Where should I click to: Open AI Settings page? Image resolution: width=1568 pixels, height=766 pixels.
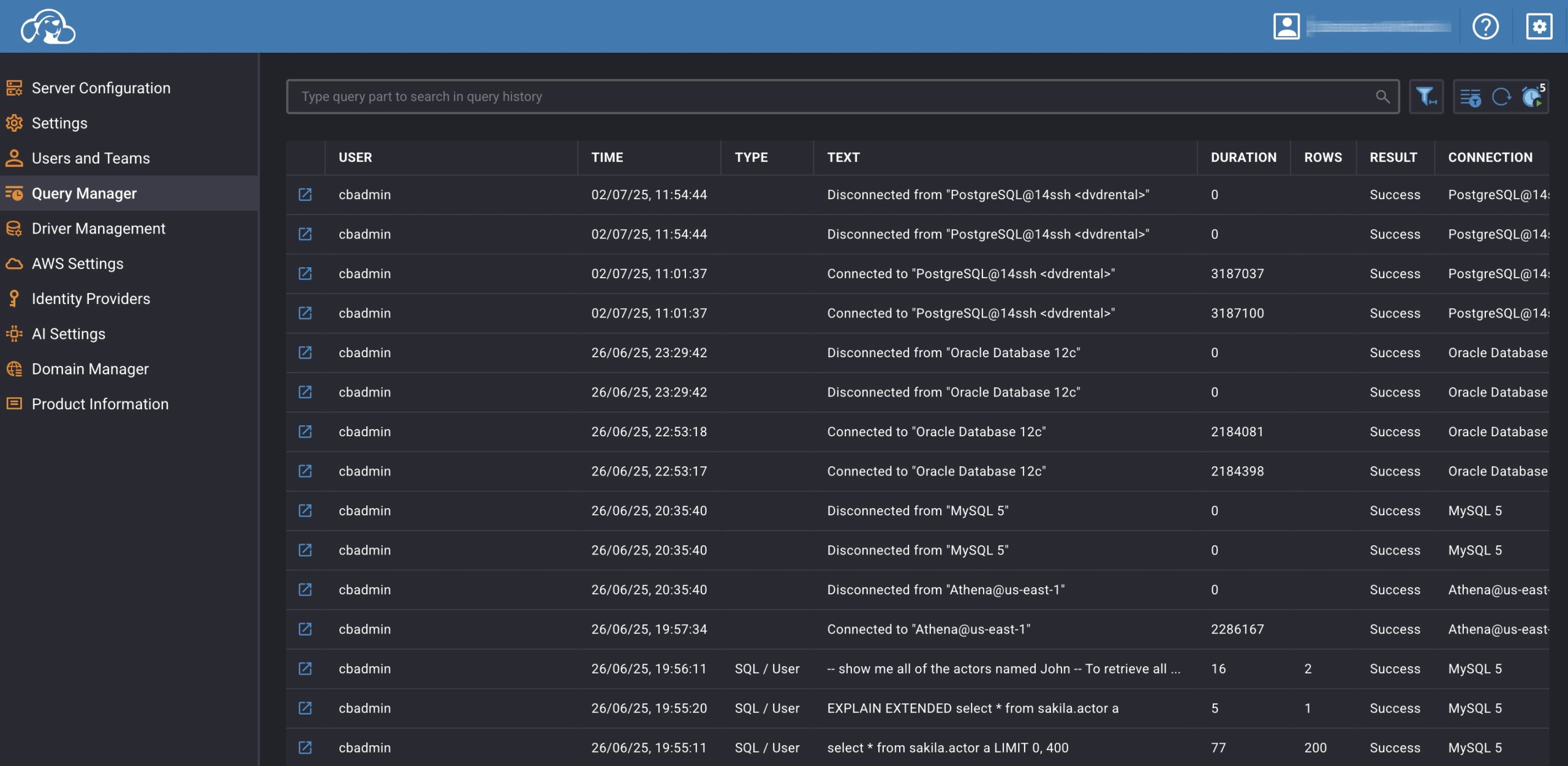(69, 334)
